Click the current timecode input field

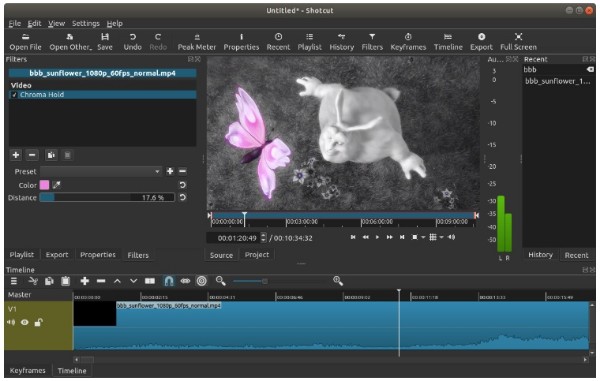234,238
